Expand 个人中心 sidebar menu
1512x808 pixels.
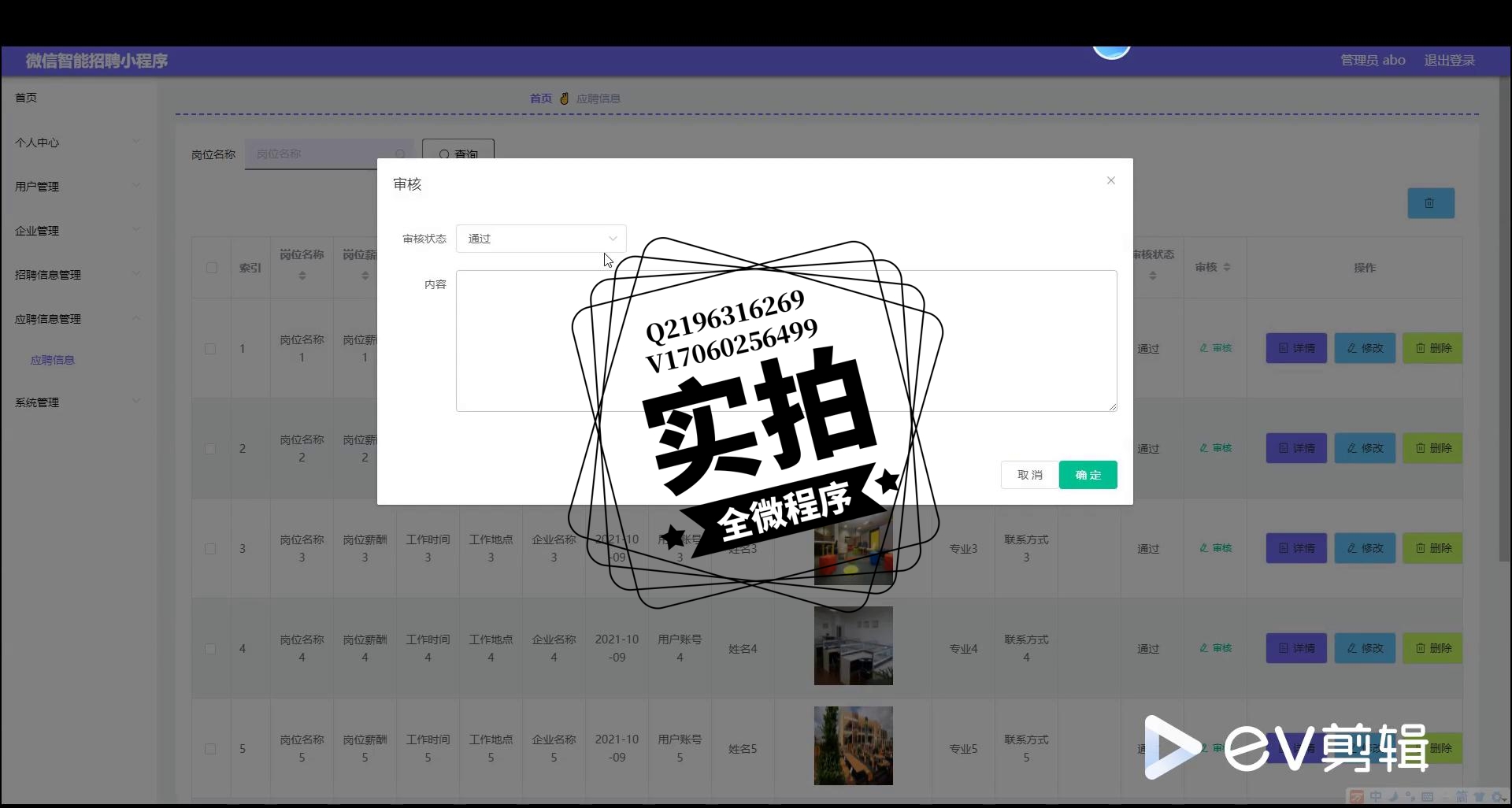78,143
